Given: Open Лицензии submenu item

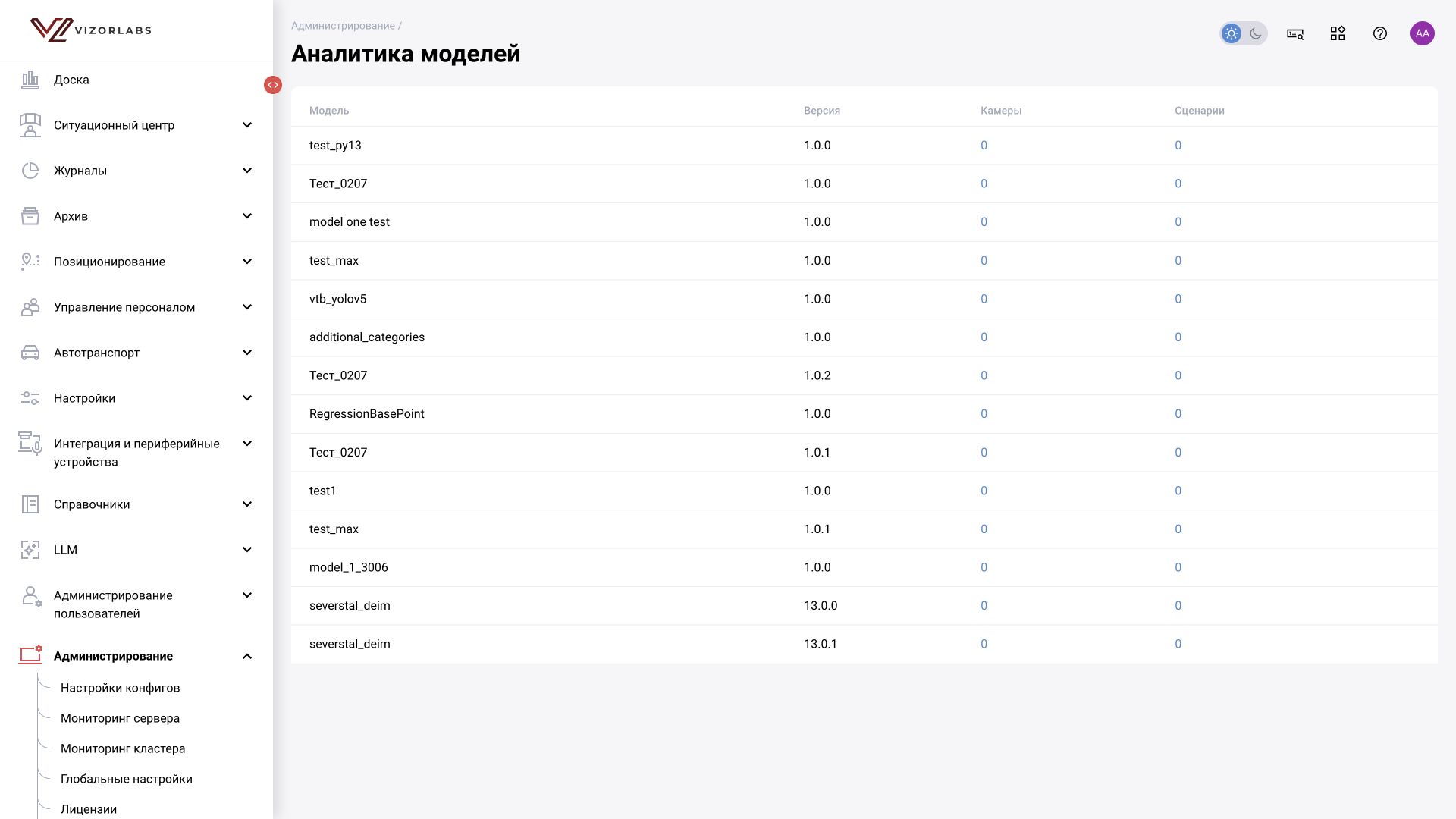Looking at the screenshot, I should pyautogui.click(x=89, y=809).
